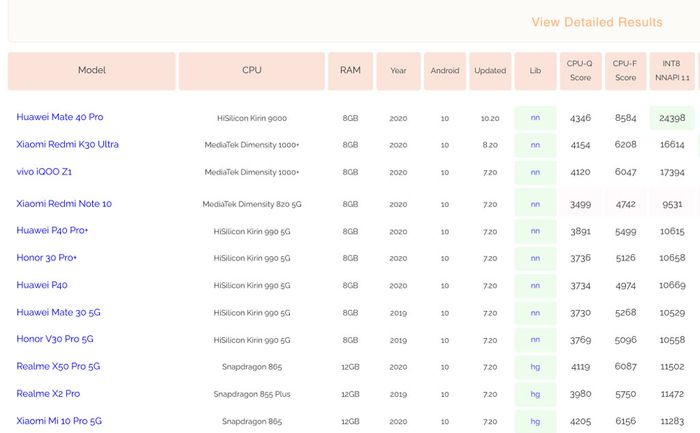
Task: Open the Honor V30 Pro 5G link
Action: coord(55,339)
